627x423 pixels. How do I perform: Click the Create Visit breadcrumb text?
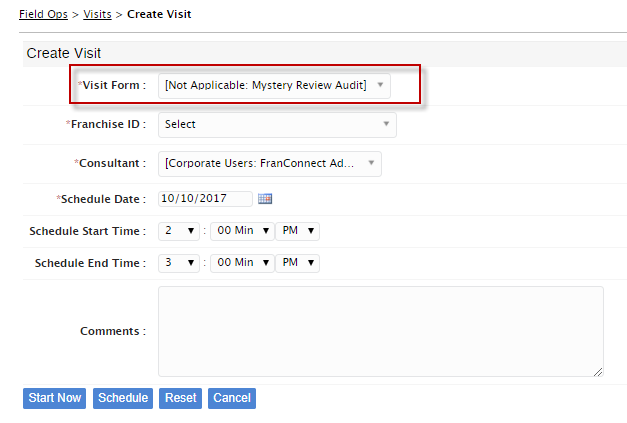click(x=159, y=14)
